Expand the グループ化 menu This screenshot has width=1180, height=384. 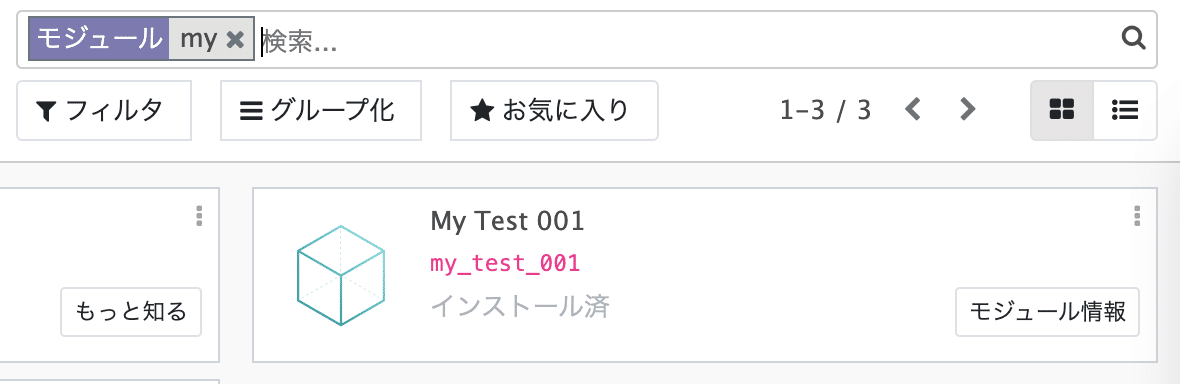coord(321,111)
